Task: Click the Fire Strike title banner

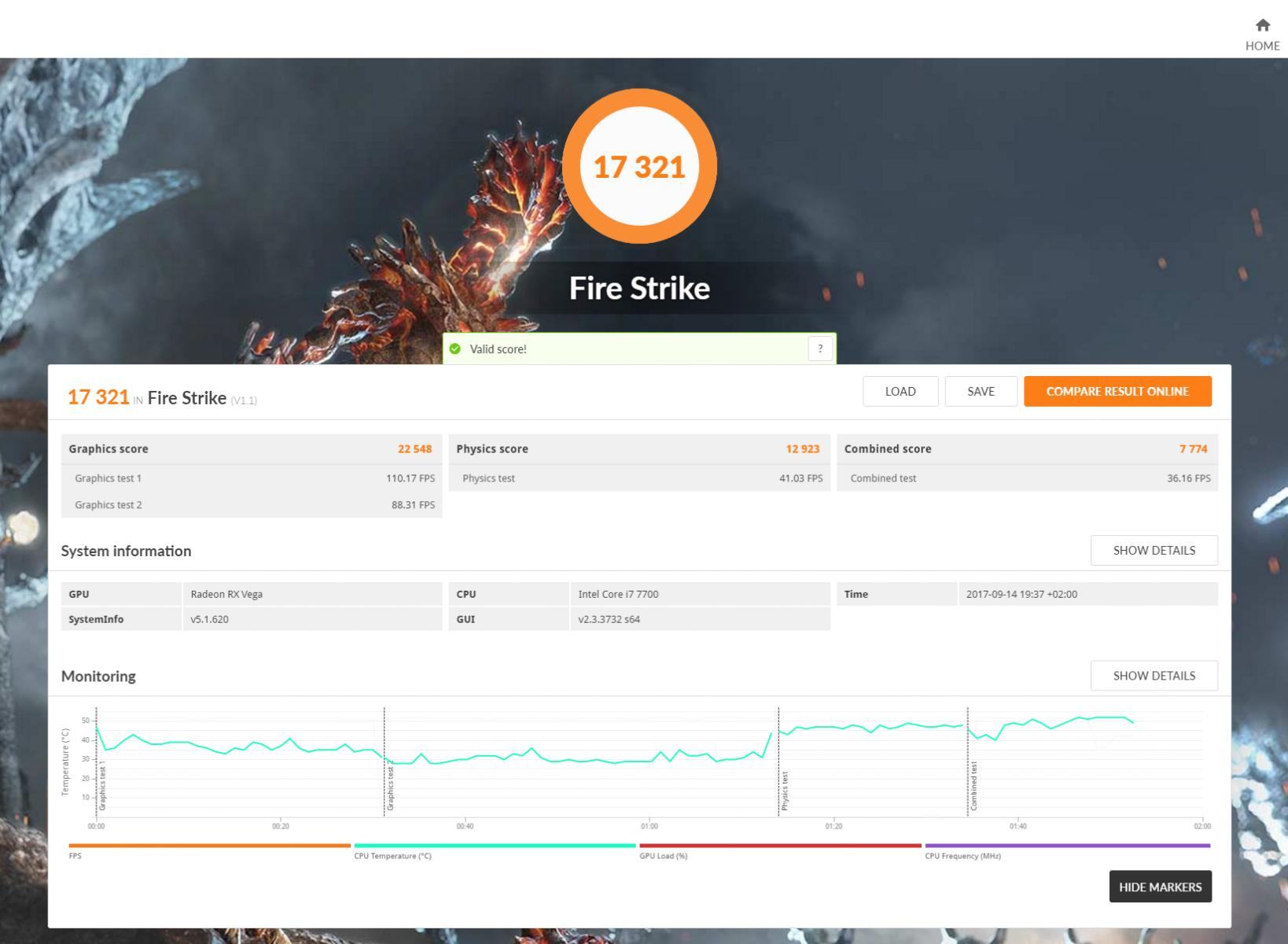Action: click(x=639, y=288)
